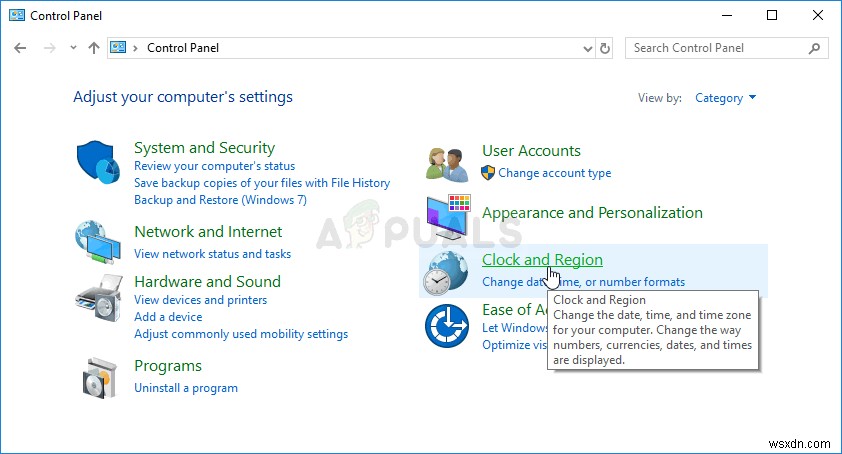
Task: Open the User Accounts people icon
Action: (x=447, y=164)
